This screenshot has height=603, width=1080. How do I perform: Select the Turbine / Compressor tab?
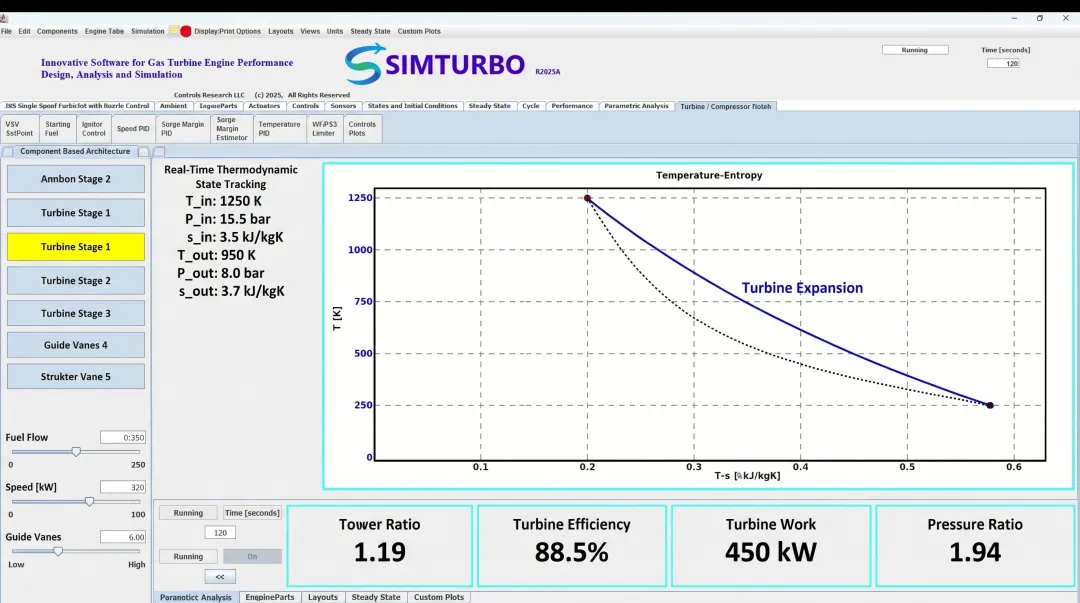coord(726,106)
